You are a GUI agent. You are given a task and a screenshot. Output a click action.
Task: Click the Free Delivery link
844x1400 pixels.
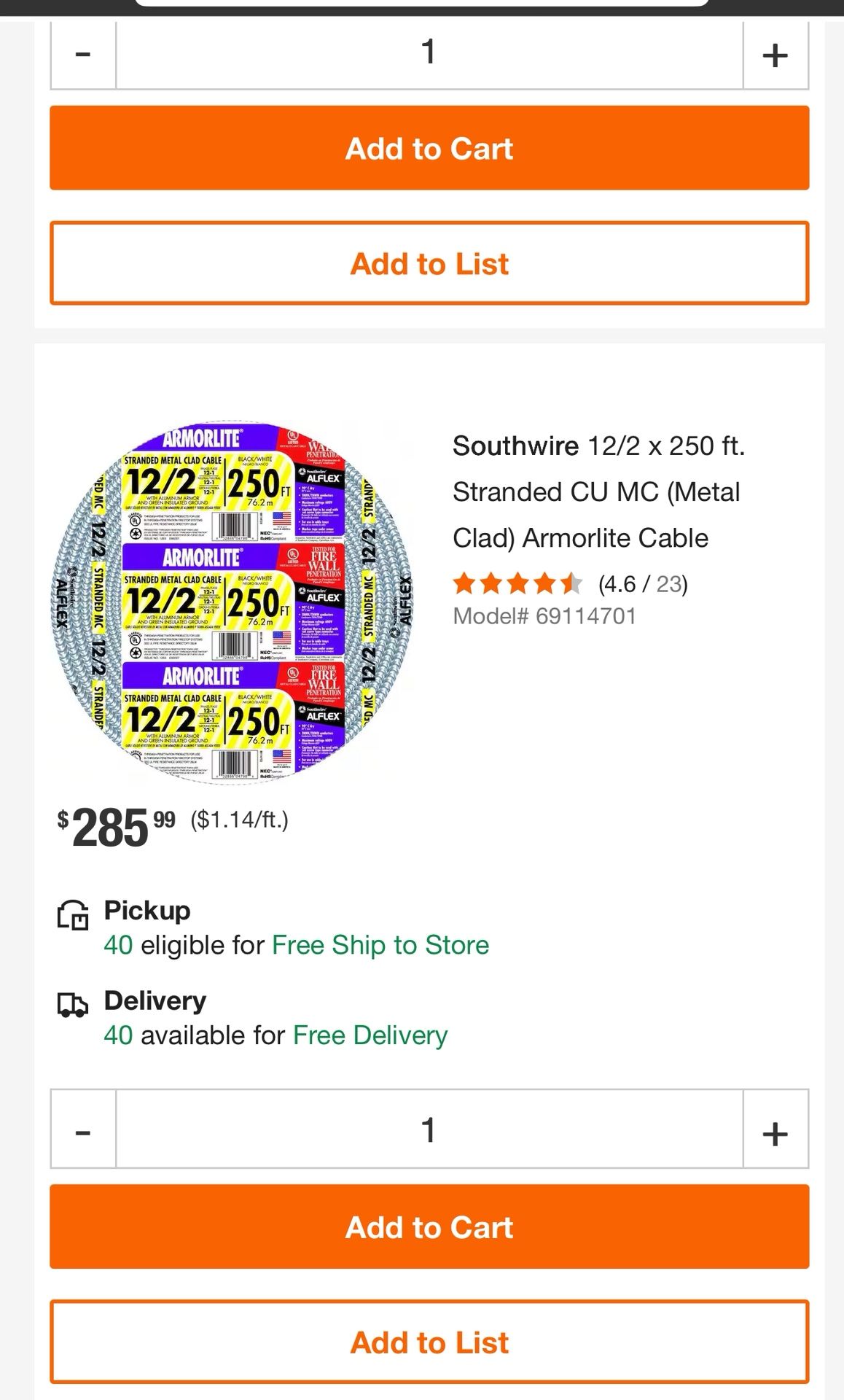(x=370, y=1035)
